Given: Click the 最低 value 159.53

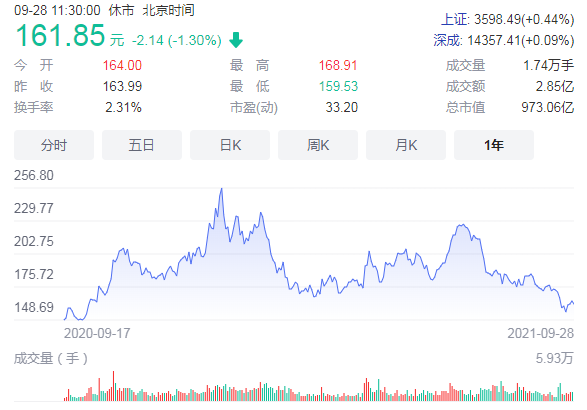Looking at the screenshot, I should (x=338, y=86).
